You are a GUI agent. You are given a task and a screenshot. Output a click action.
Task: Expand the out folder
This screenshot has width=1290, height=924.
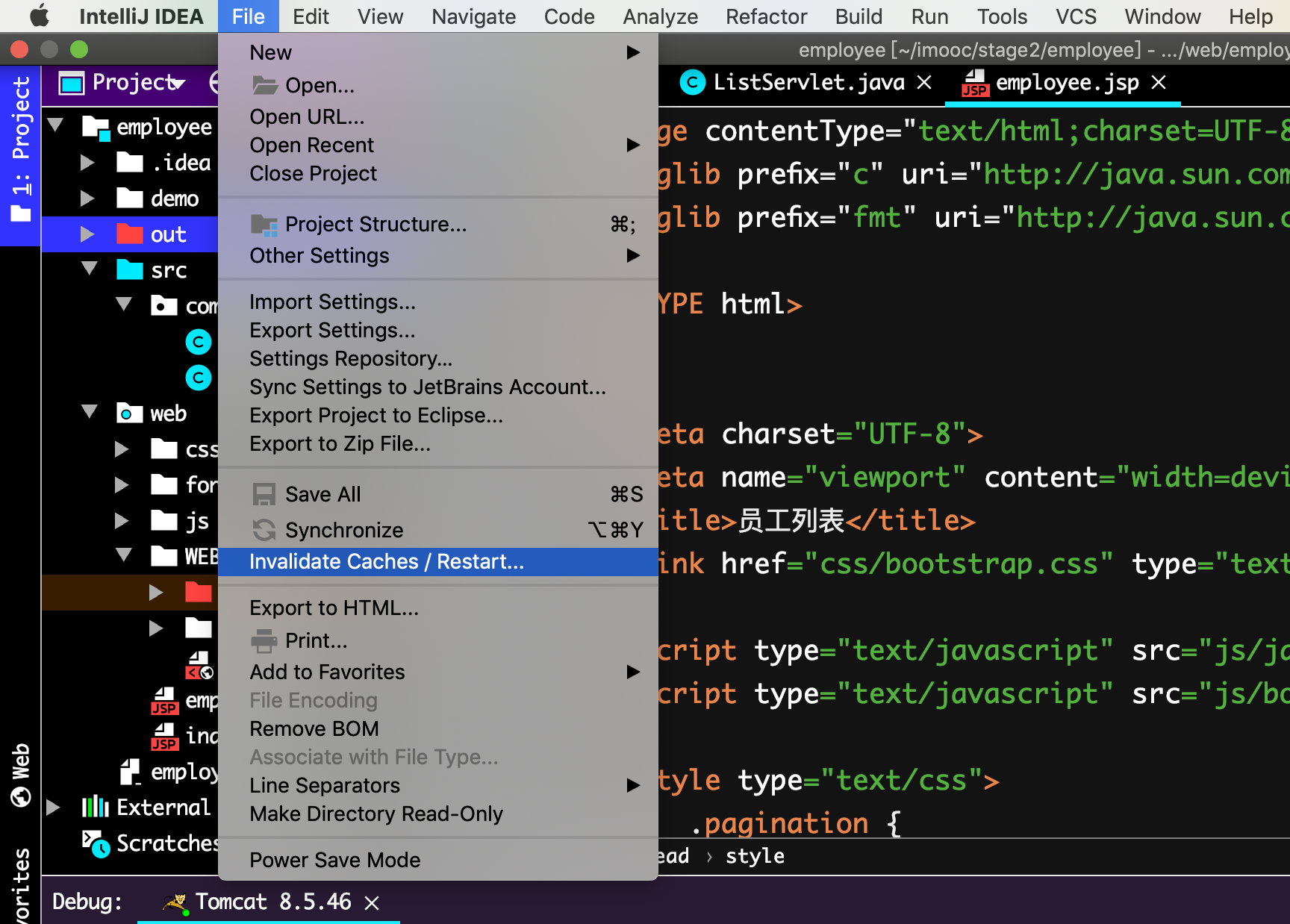coord(87,234)
